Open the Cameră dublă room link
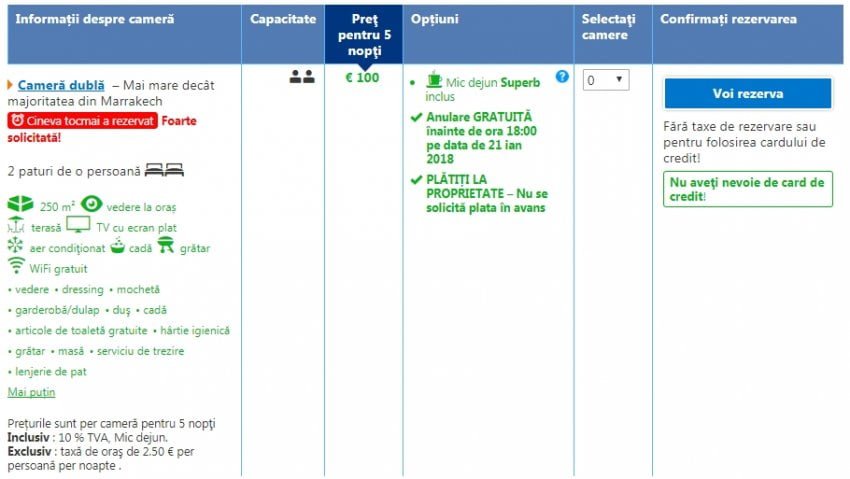Screen dimensions: 850x479 (x=61, y=86)
